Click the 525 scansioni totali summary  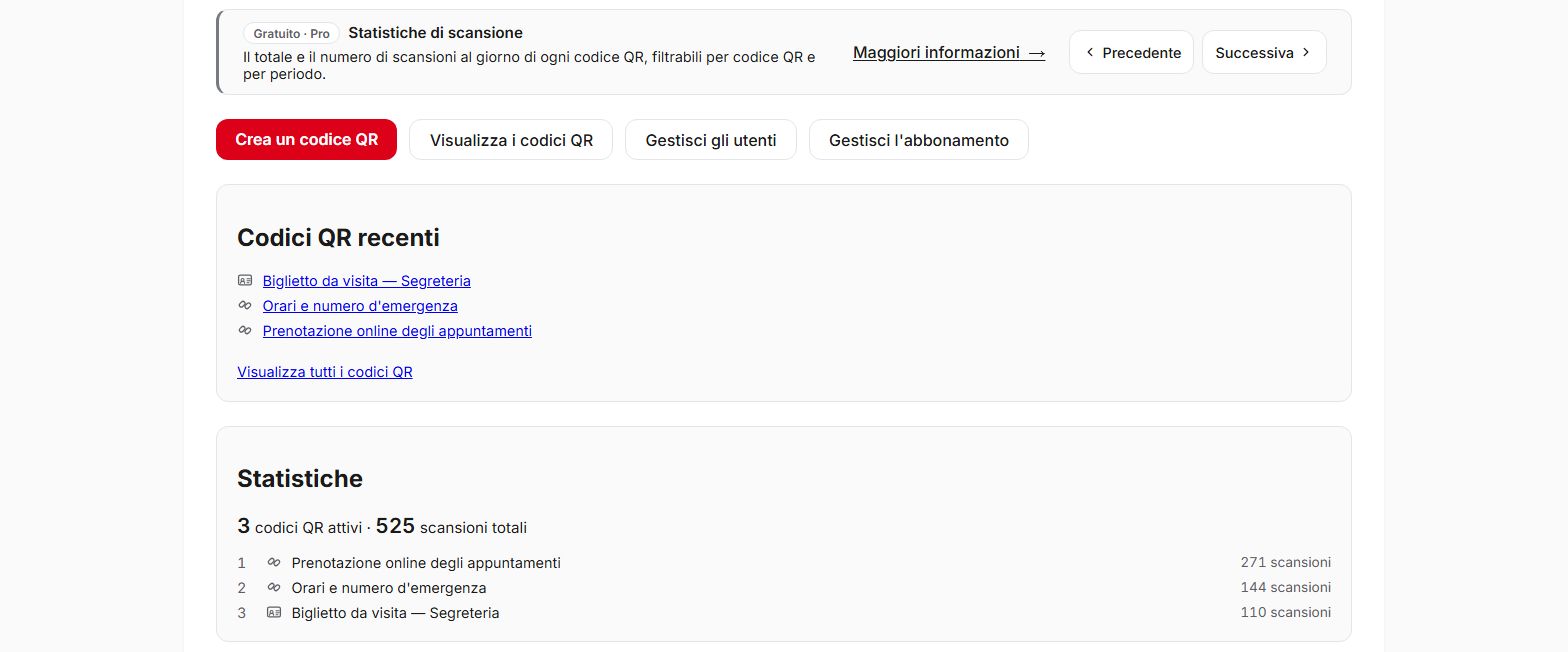pos(451,526)
